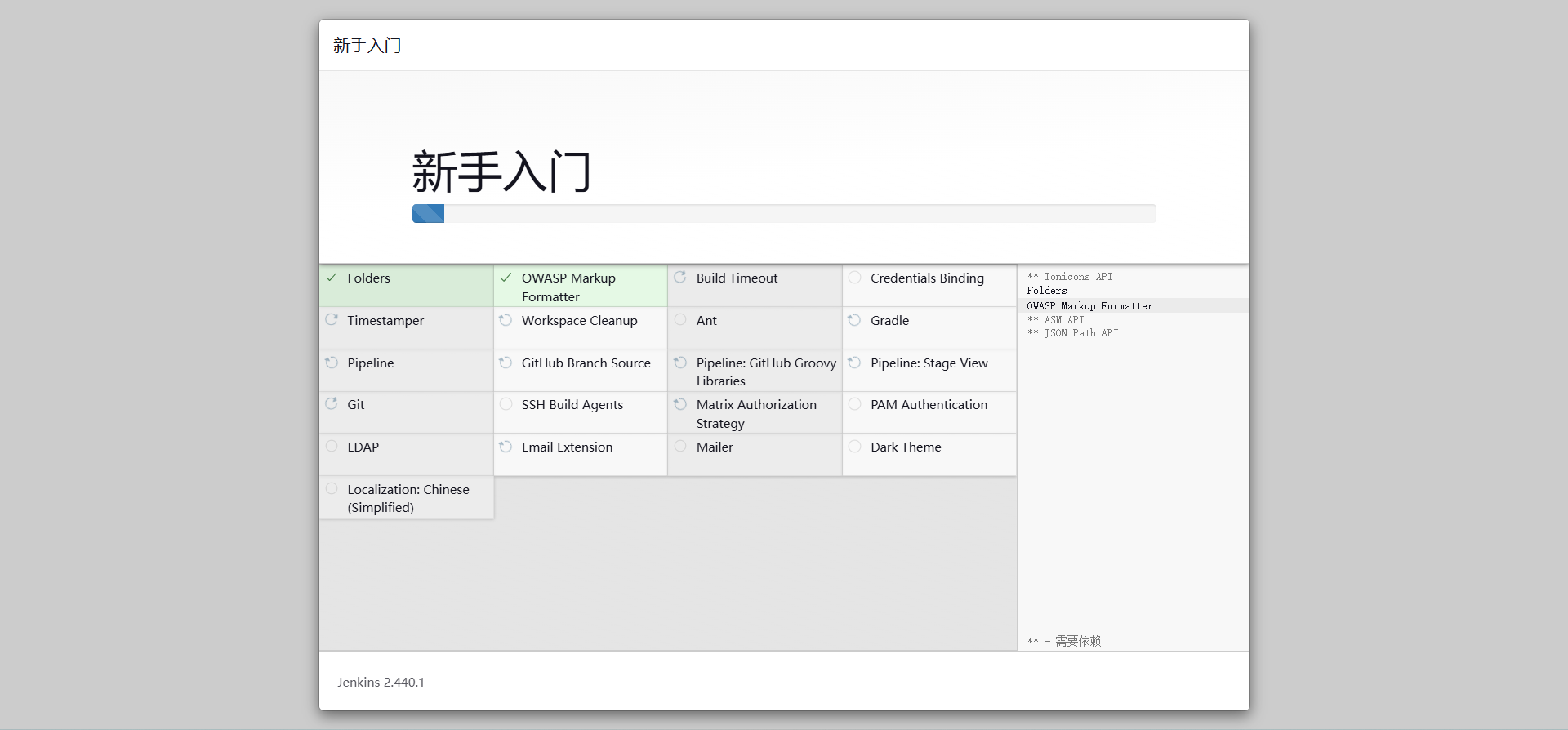
Task: Select the OWASP Markup Formatter plugin label
Action: tap(568, 287)
